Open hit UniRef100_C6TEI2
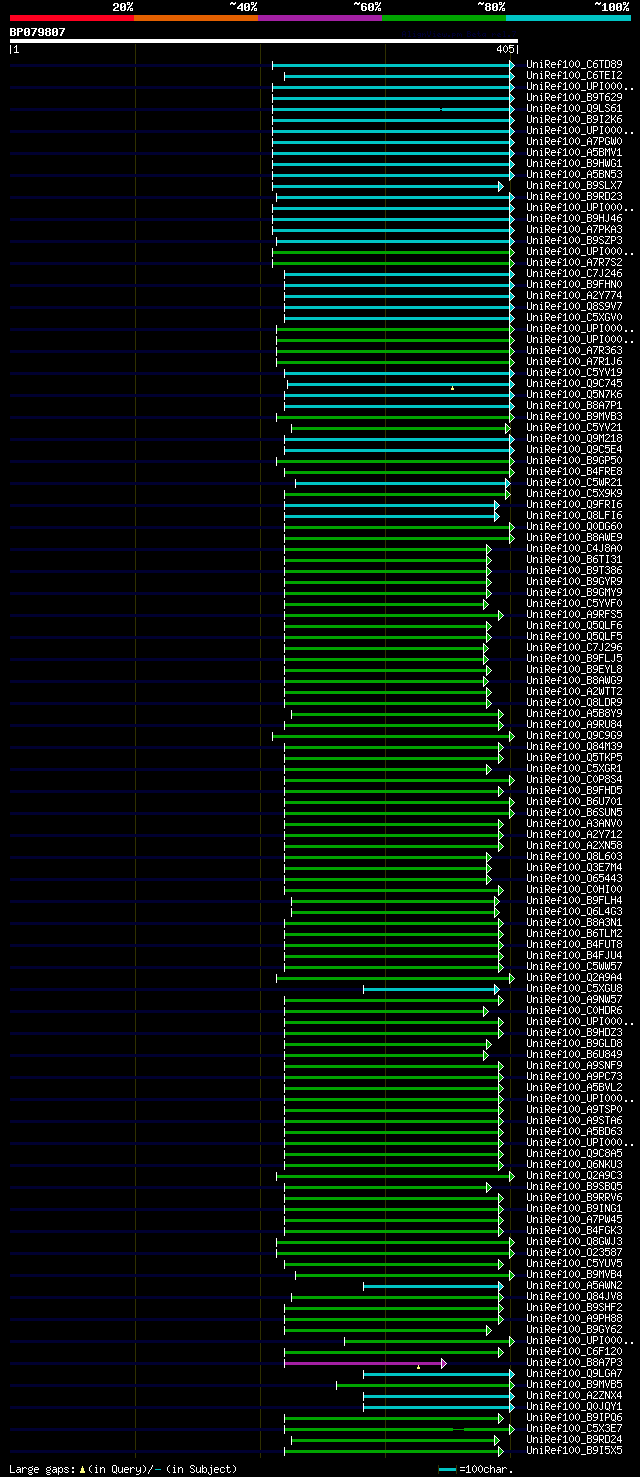Screen dimensions: 640x1477 pyautogui.click(x=573, y=75)
